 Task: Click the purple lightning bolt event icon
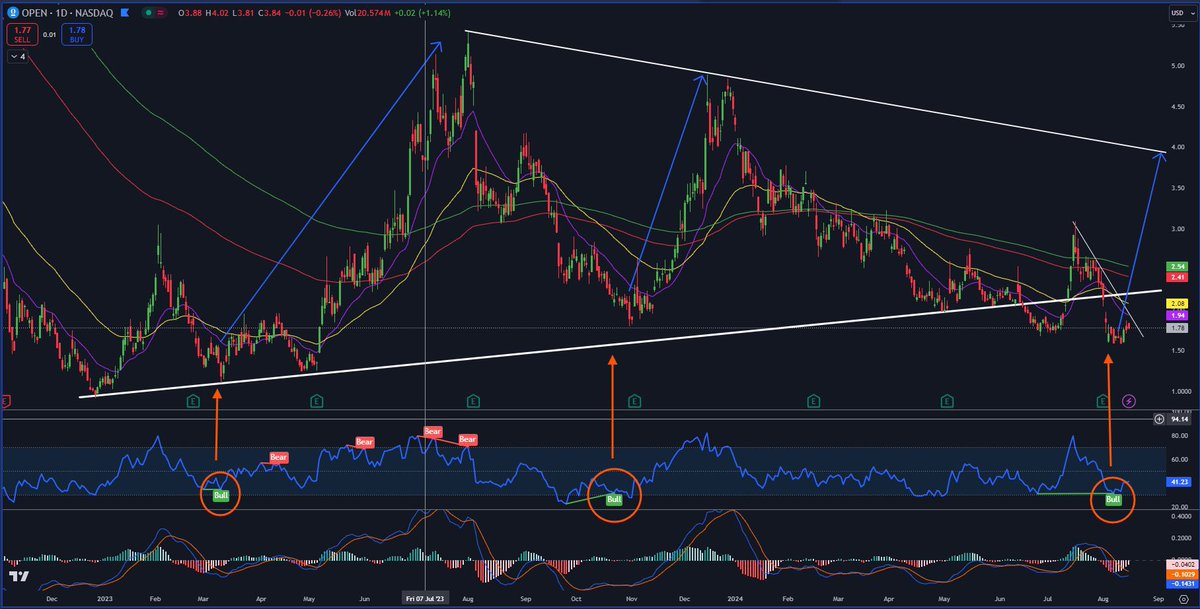(x=1129, y=401)
